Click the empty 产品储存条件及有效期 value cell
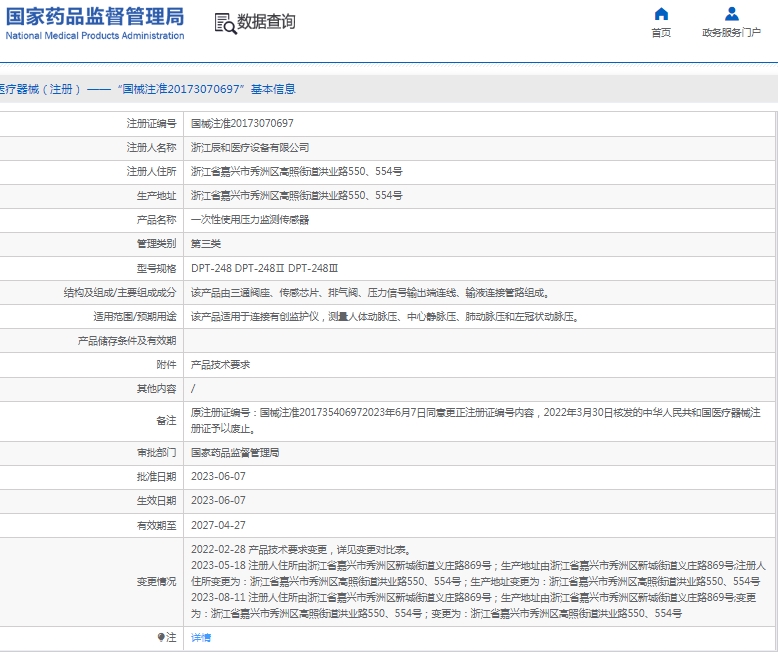The image size is (778, 655). click(478, 341)
